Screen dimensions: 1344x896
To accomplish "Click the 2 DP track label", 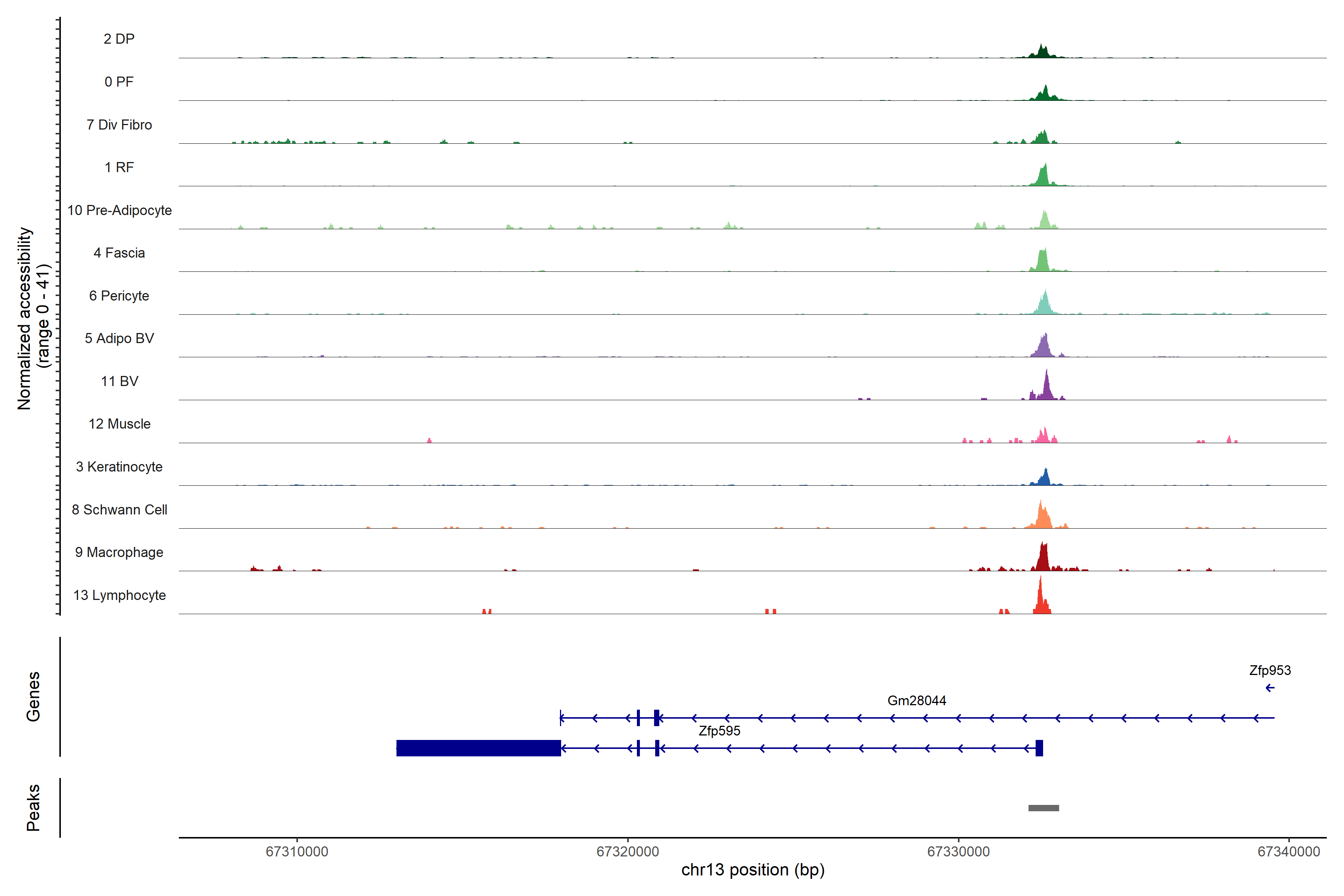I will 119,39.
